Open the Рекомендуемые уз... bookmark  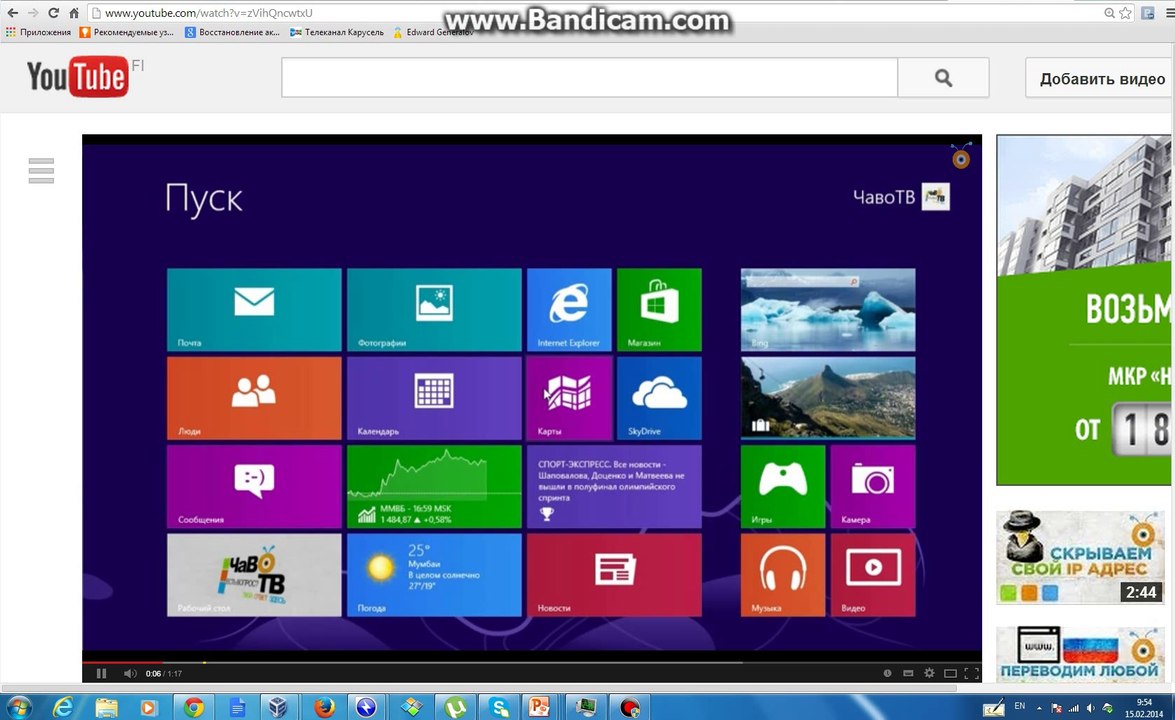pyautogui.click(x=127, y=32)
